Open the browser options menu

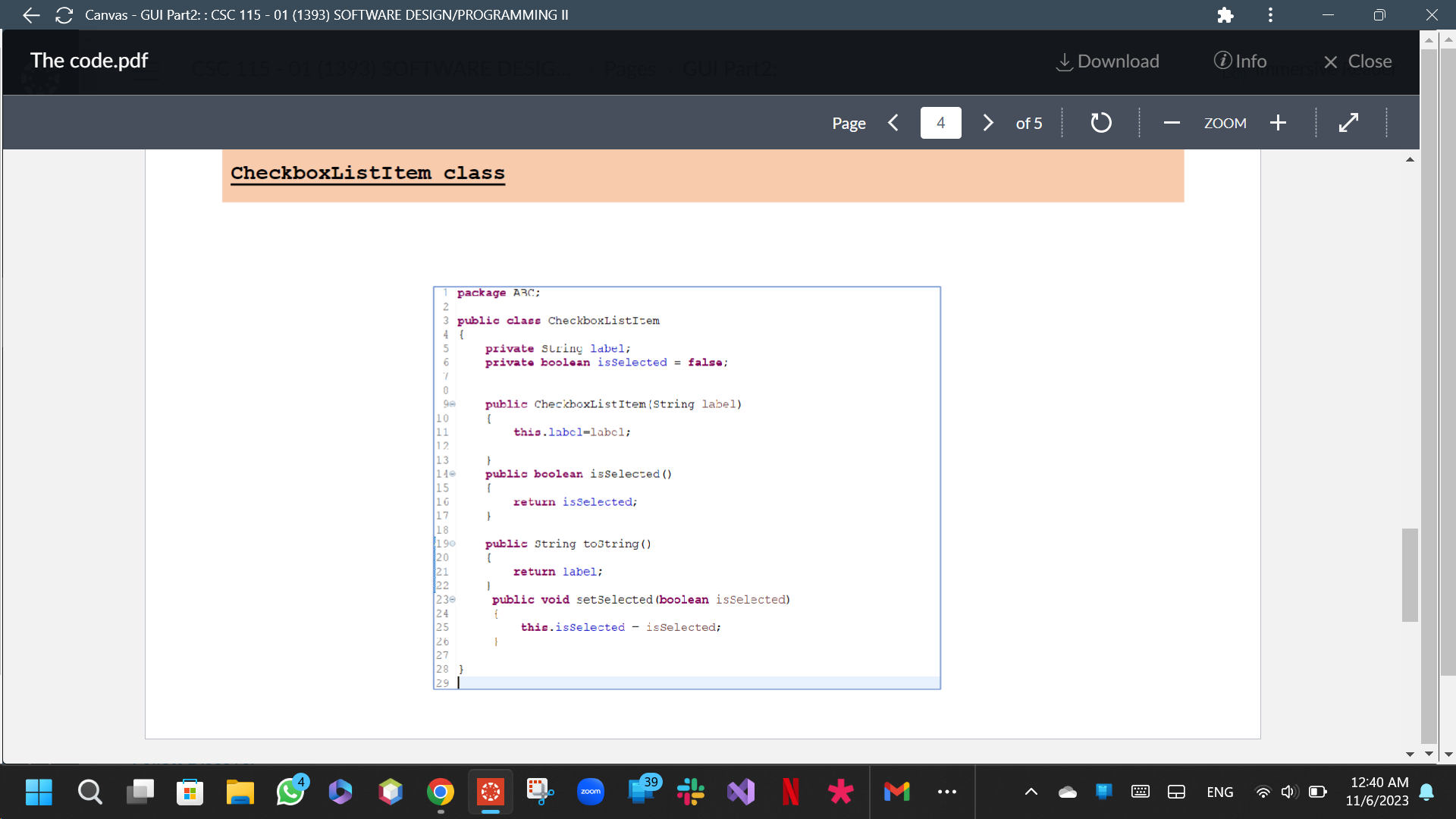tap(1270, 14)
